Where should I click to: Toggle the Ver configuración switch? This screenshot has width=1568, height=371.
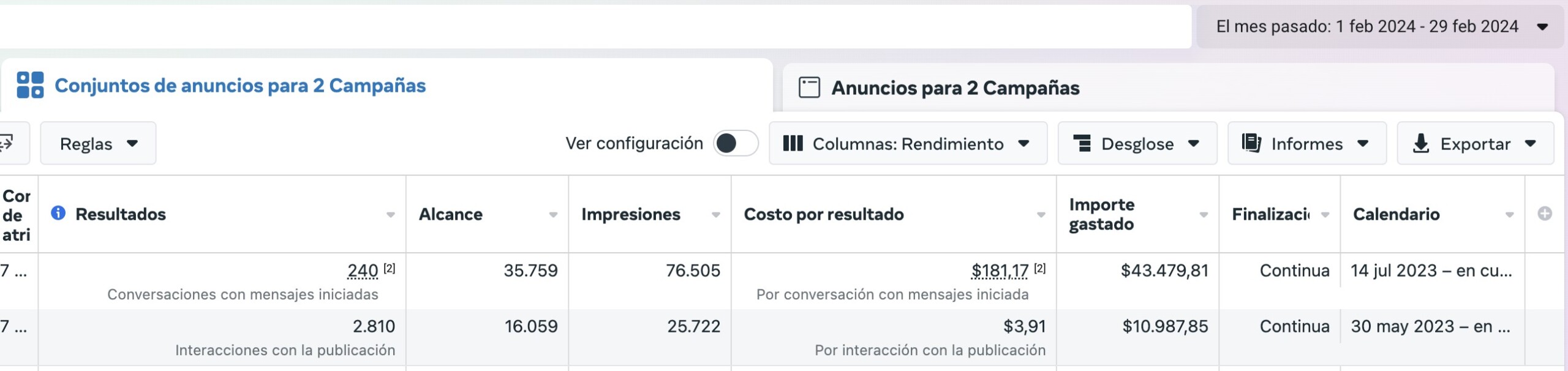pos(736,144)
